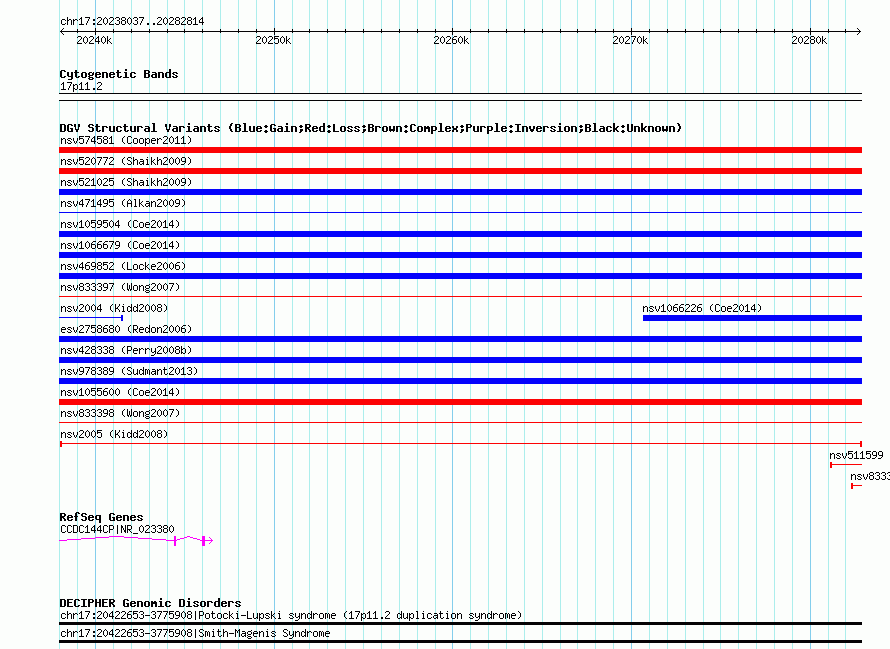Click the blue gain bar under nsv1059504
Screen dimensions: 890x649
[460, 234]
